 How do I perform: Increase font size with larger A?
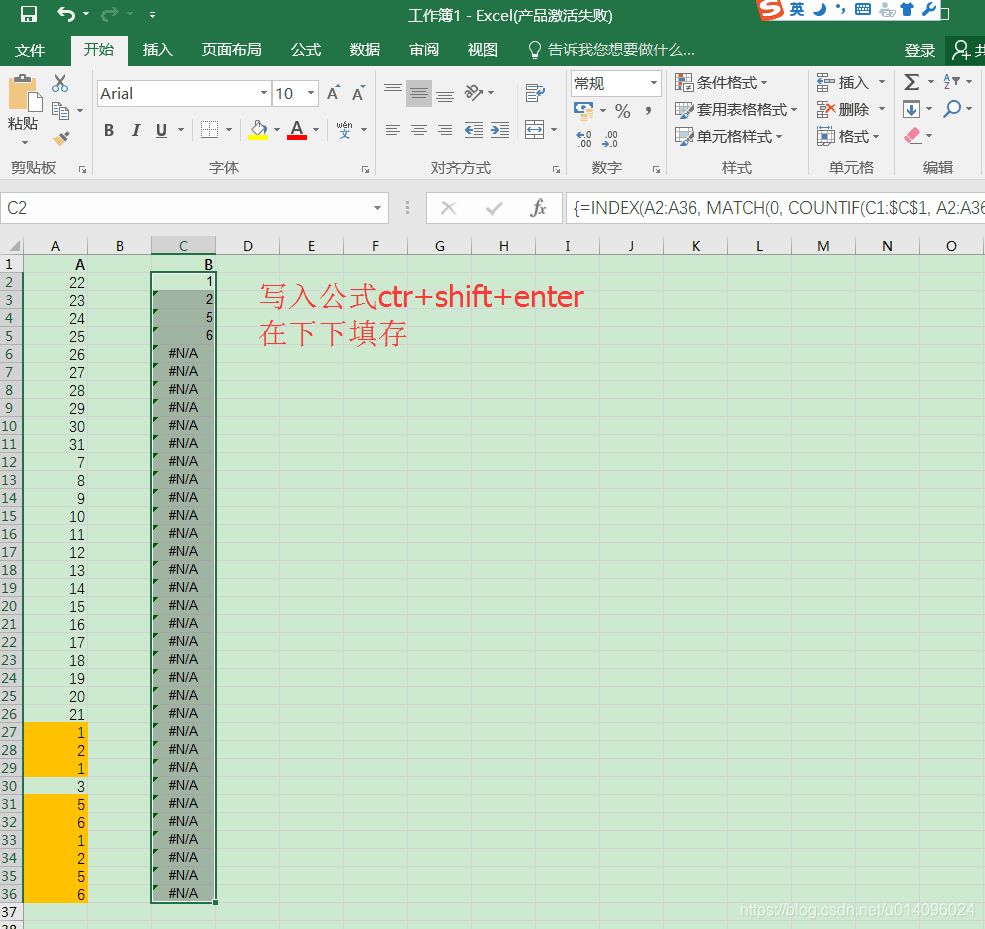[x=334, y=93]
